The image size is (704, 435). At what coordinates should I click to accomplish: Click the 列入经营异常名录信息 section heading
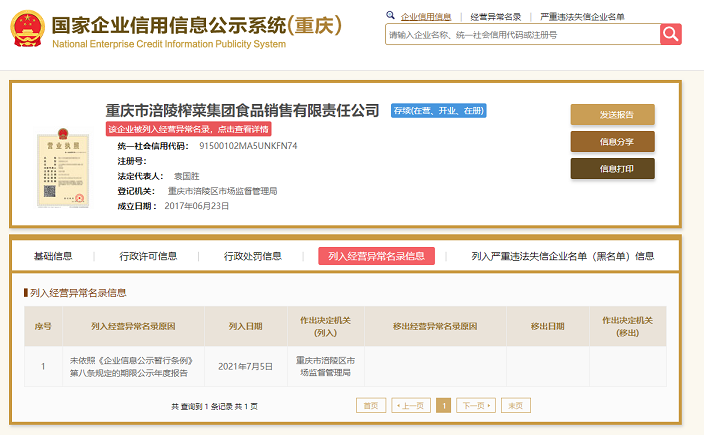click(78, 293)
